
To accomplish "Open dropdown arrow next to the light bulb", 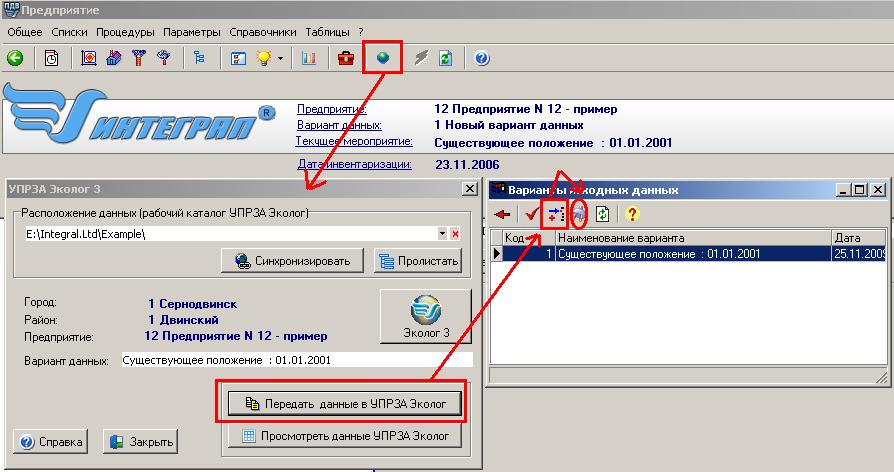I will click(281, 58).
